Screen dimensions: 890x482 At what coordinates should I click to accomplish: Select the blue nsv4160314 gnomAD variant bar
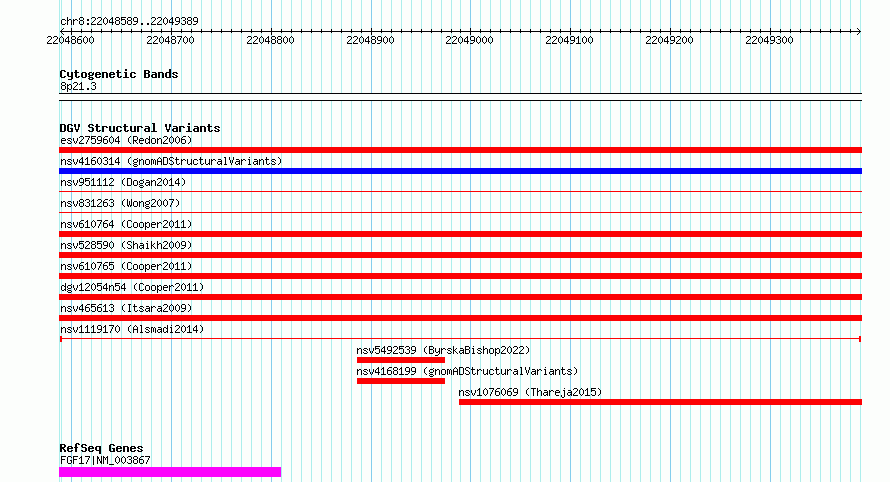pyautogui.click(x=460, y=171)
